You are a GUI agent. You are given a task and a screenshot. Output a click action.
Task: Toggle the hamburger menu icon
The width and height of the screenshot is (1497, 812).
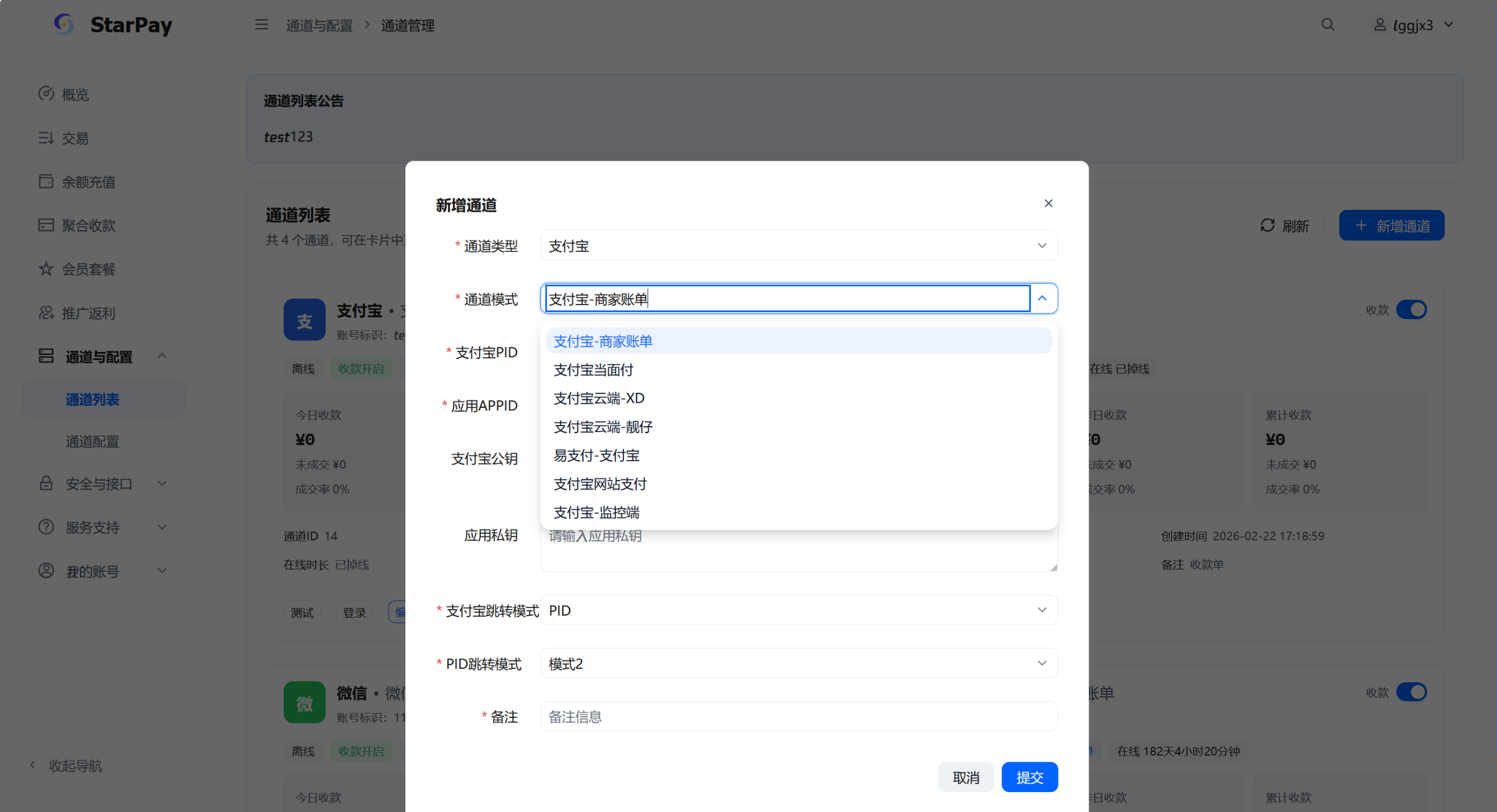tap(261, 25)
